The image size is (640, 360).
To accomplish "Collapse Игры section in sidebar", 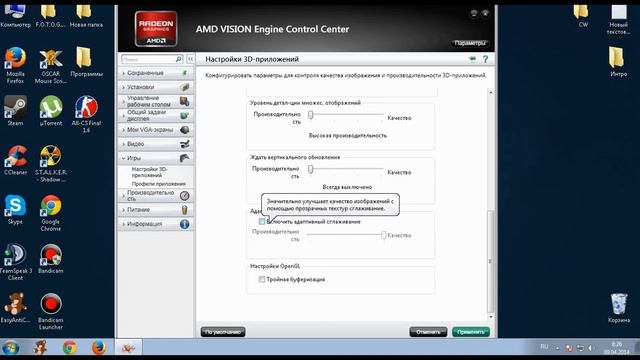I will click(x=156, y=158).
